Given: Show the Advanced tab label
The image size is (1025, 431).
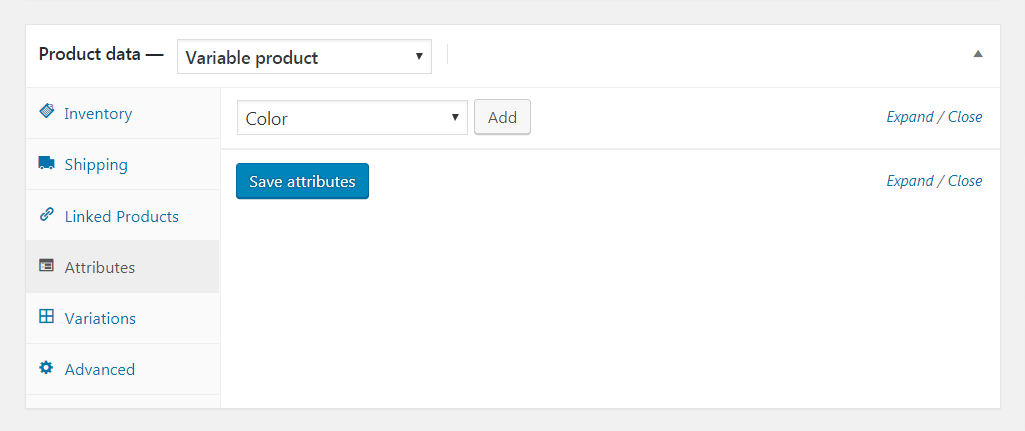Looking at the screenshot, I should [99, 370].
